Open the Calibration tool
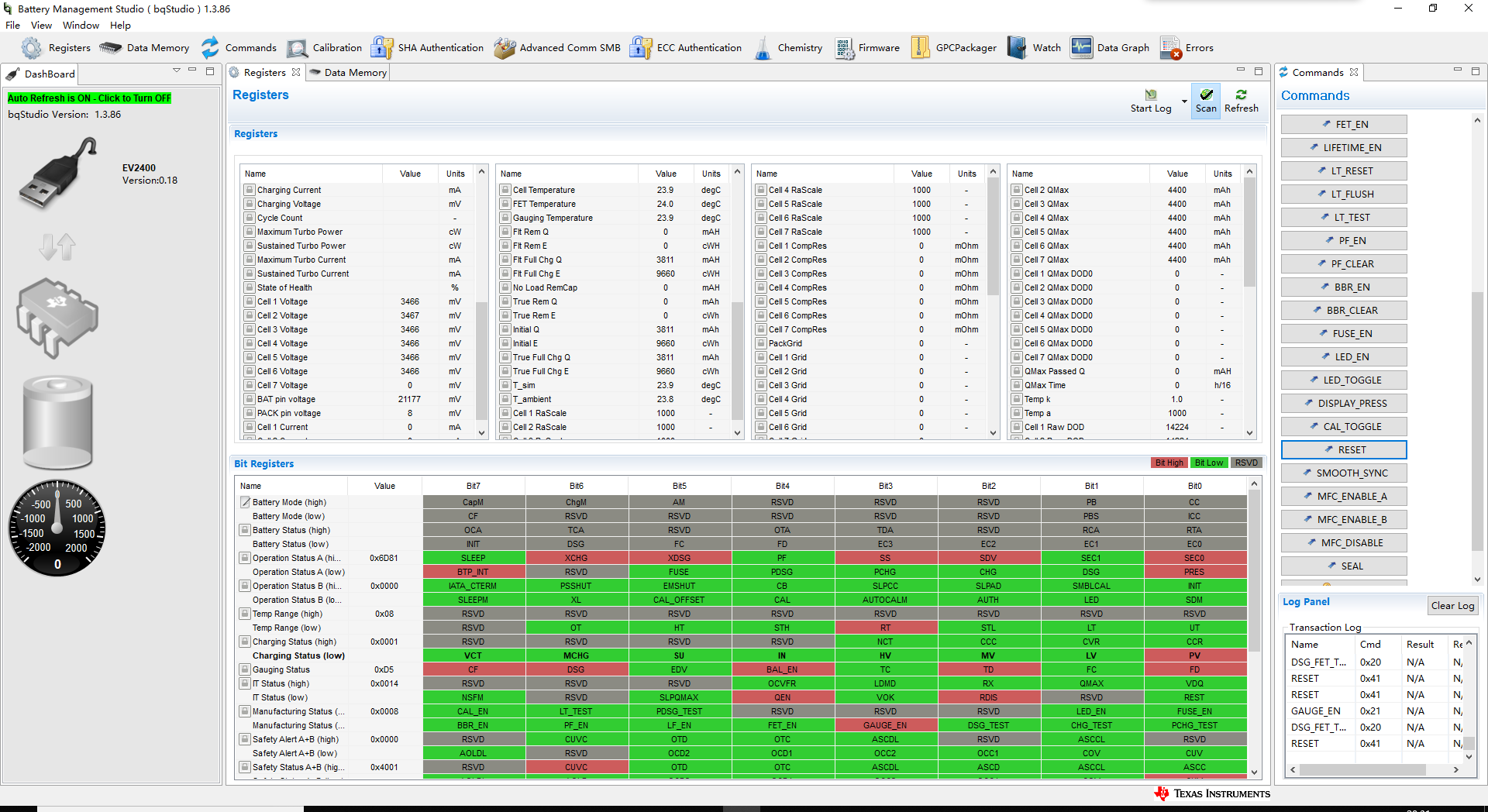Screen dimensions: 1488x812 297,48
